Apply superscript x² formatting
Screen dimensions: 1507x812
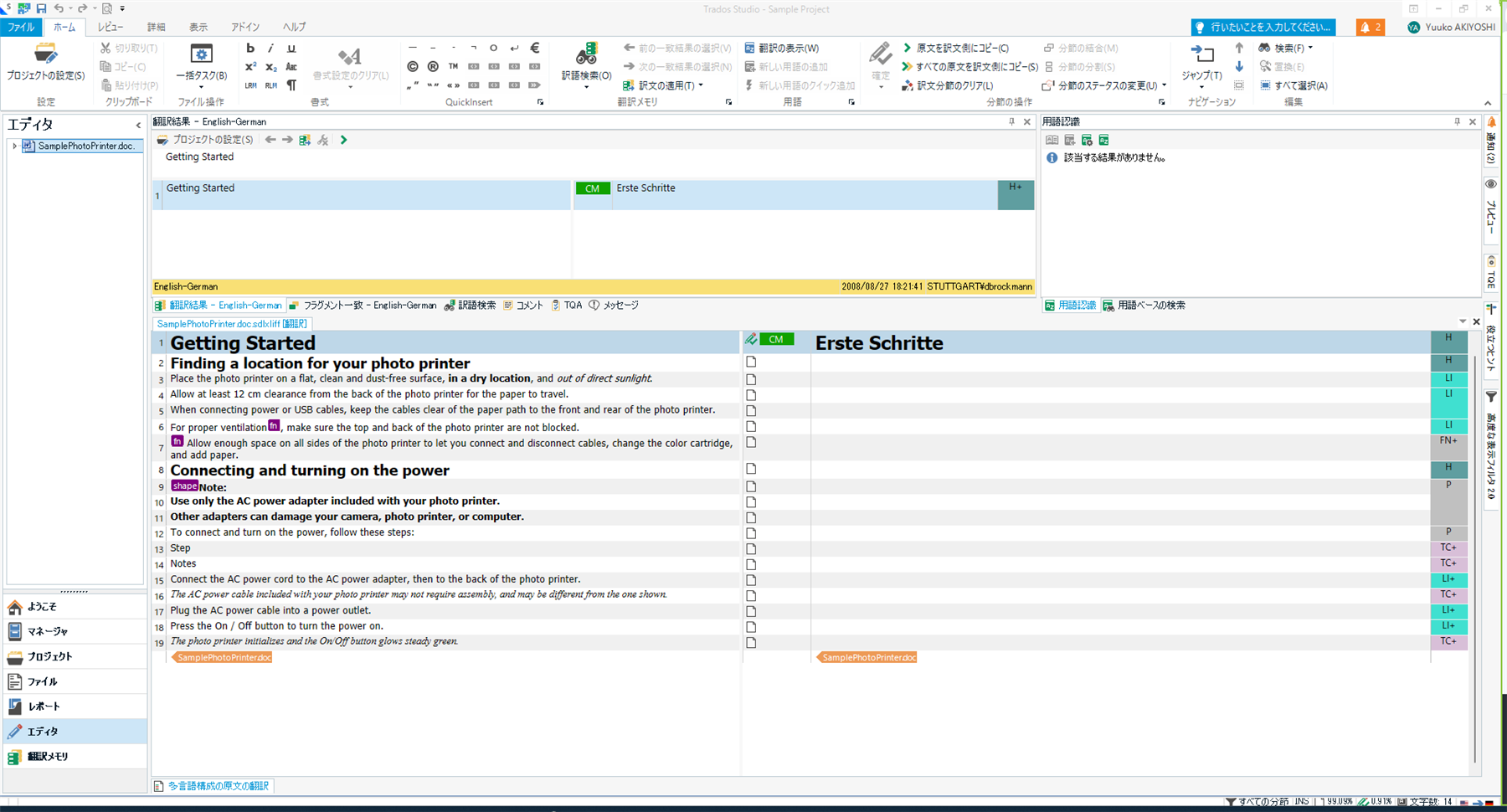tap(250, 67)
